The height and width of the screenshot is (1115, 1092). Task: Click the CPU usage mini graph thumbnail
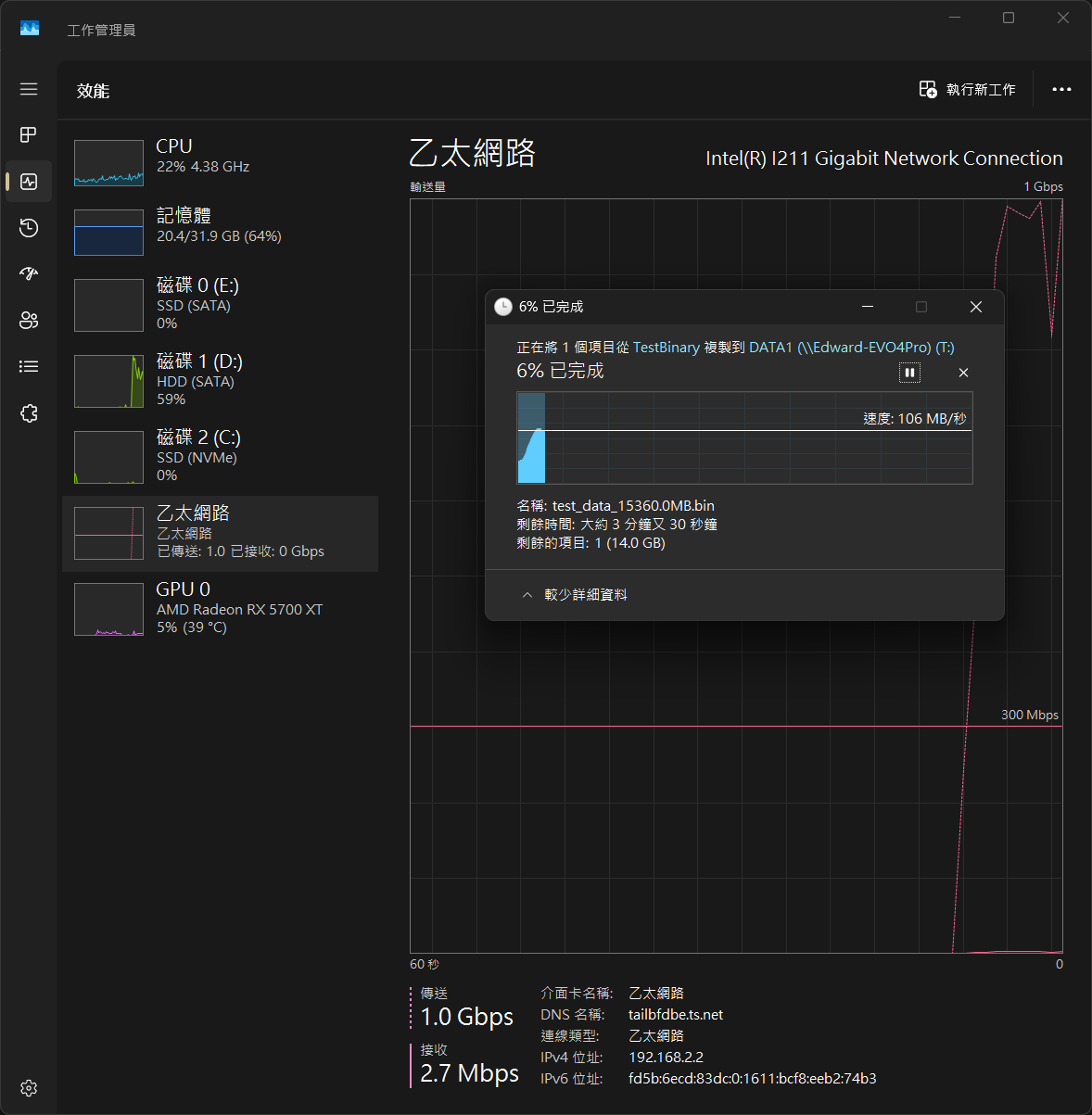tap(108, 163)
